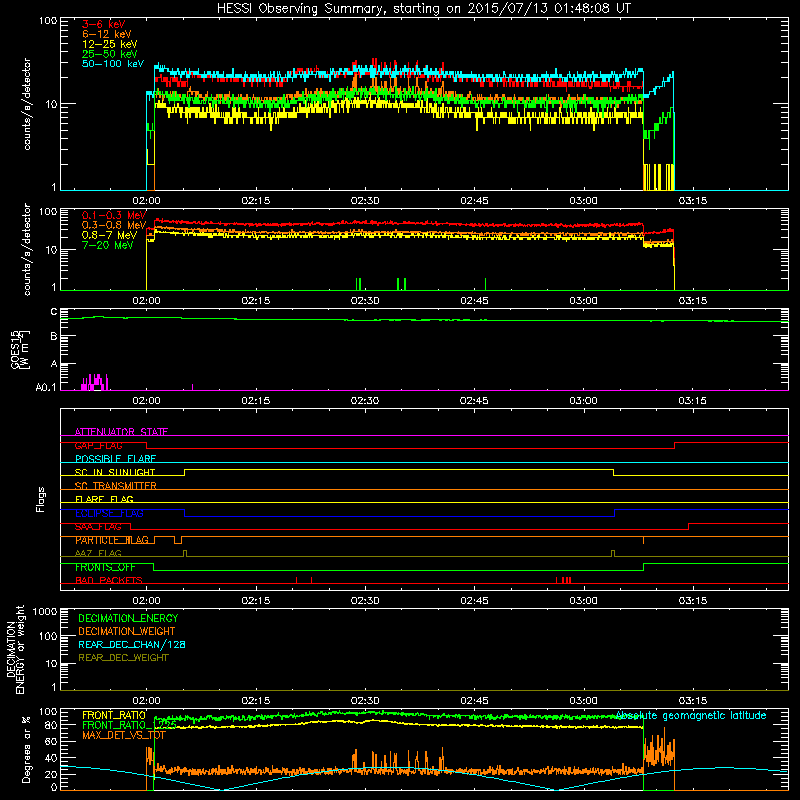Click 03:15 time label under Flags panel

(692, 601)
